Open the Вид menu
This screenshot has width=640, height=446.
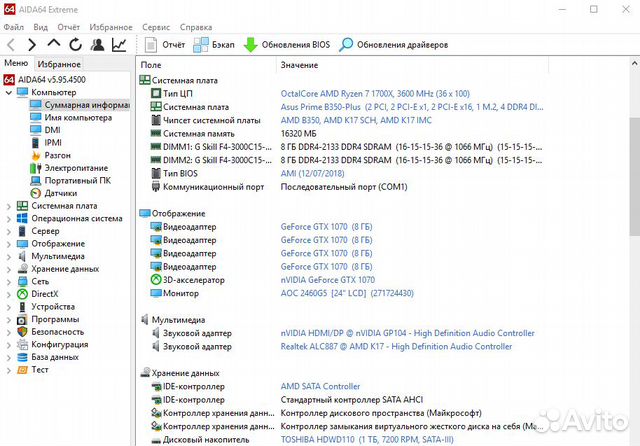(40, 27)
